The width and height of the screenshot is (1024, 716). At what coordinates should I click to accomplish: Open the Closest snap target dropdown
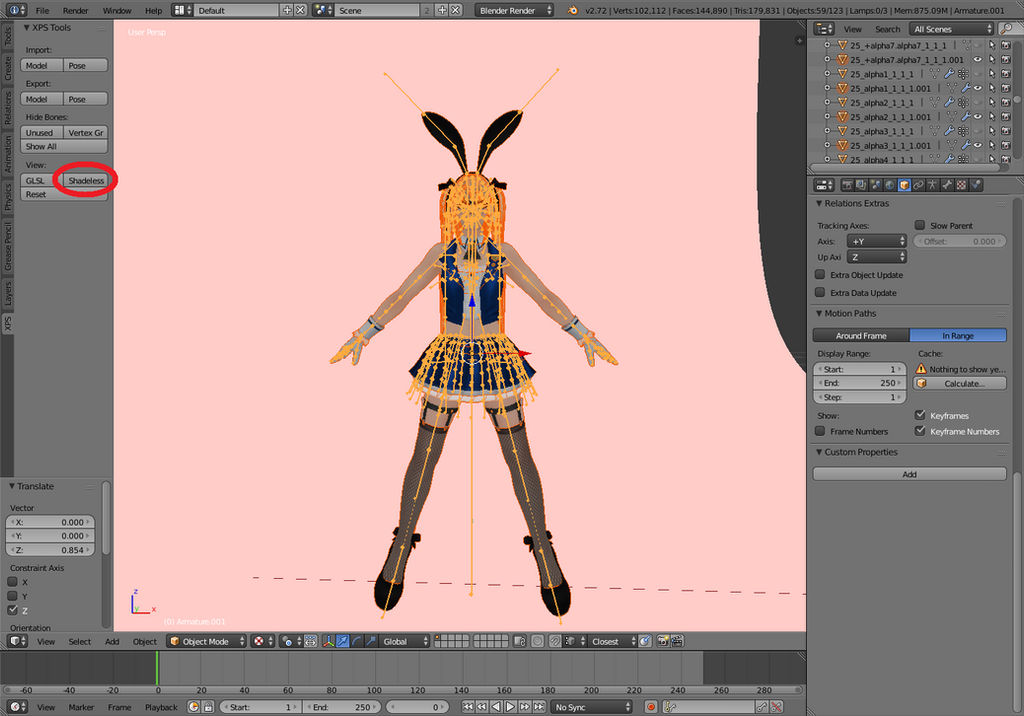click(613, 642)
